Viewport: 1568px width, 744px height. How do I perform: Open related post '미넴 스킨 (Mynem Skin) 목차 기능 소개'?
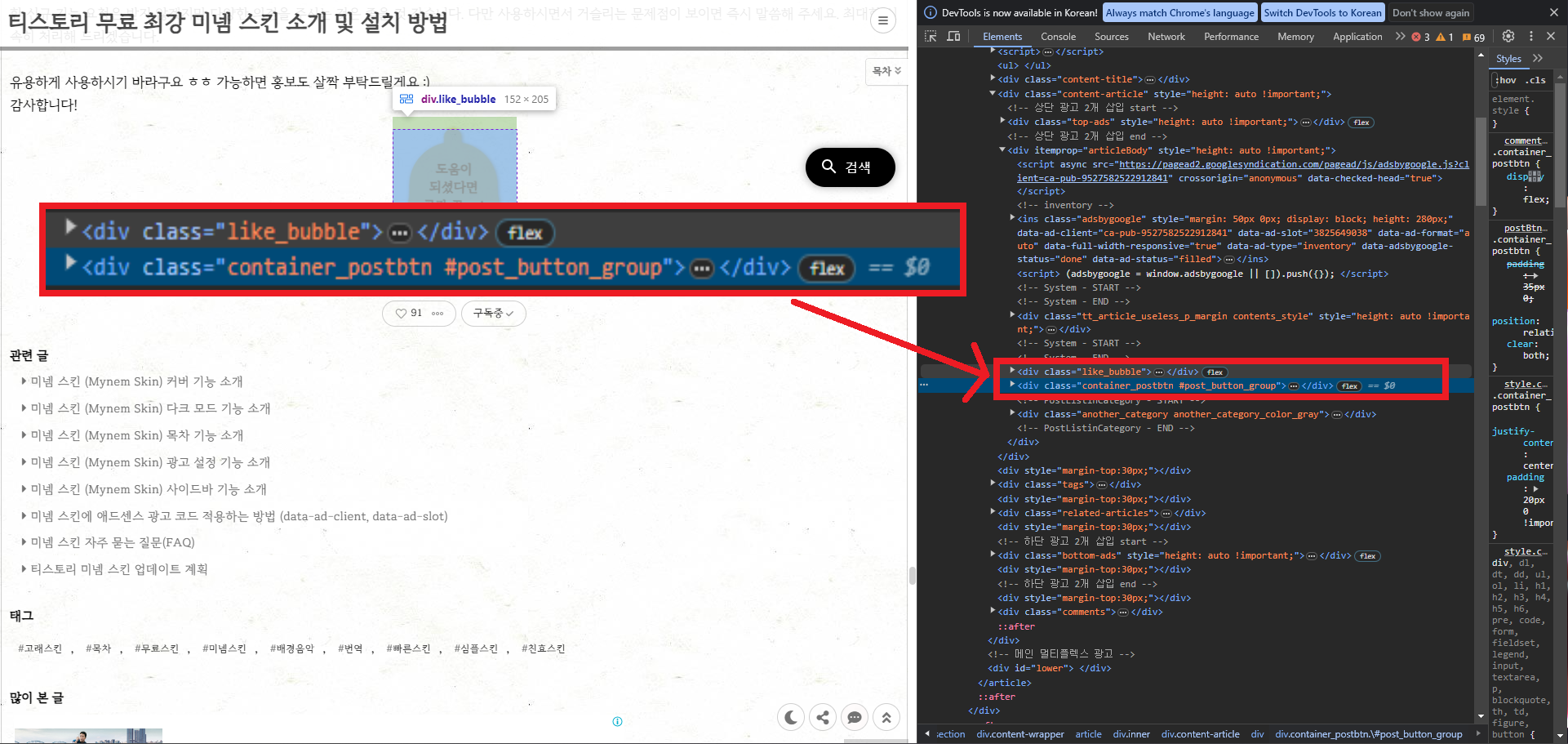pos(136,435)
